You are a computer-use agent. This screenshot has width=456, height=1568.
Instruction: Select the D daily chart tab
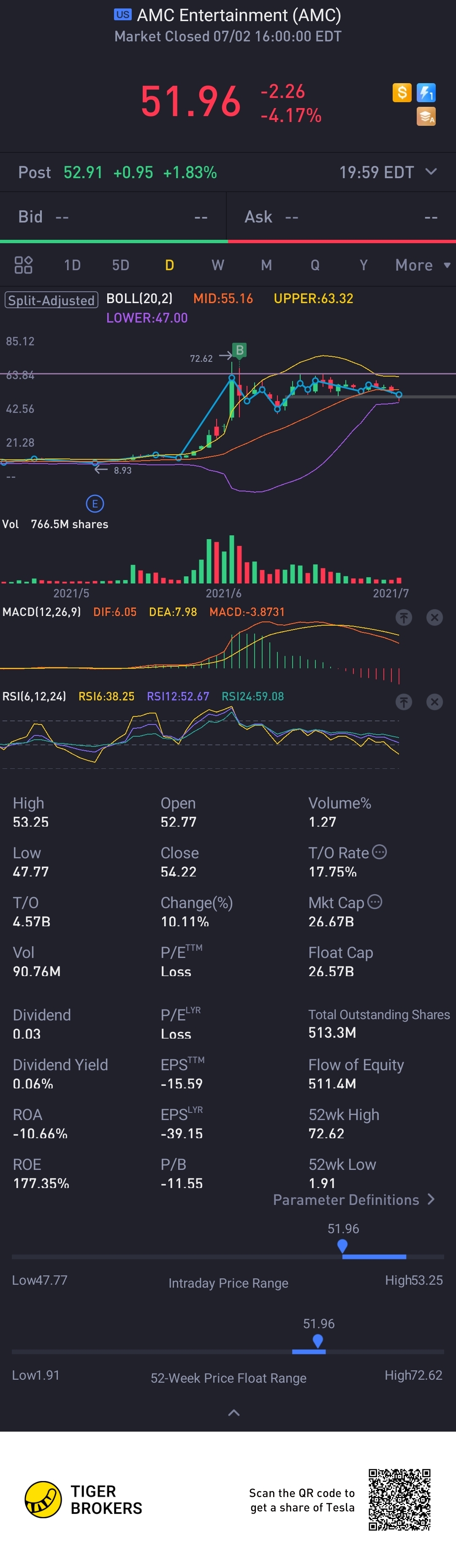click(169, 265)
